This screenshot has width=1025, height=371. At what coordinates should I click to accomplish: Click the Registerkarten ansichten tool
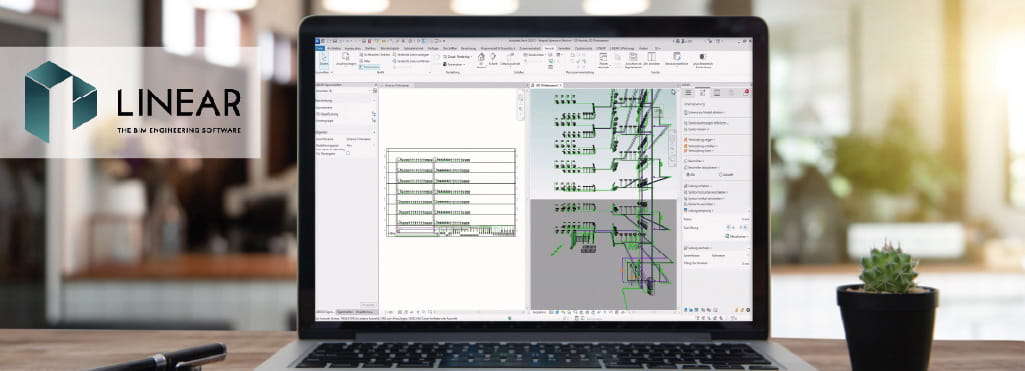(633, 59)
